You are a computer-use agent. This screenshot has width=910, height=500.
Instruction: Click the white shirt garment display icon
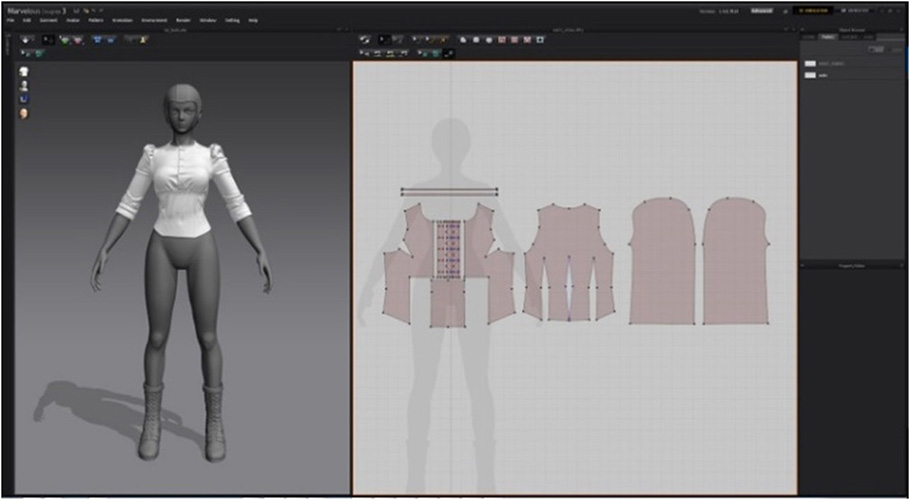click(23, 72)
